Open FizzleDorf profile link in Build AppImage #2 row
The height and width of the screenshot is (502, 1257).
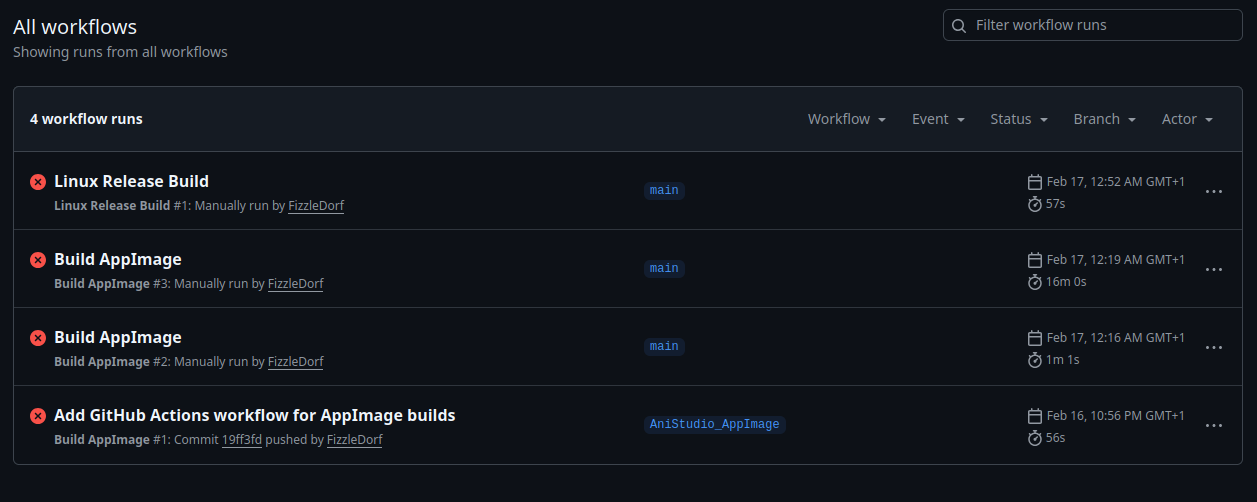(295, 361)
